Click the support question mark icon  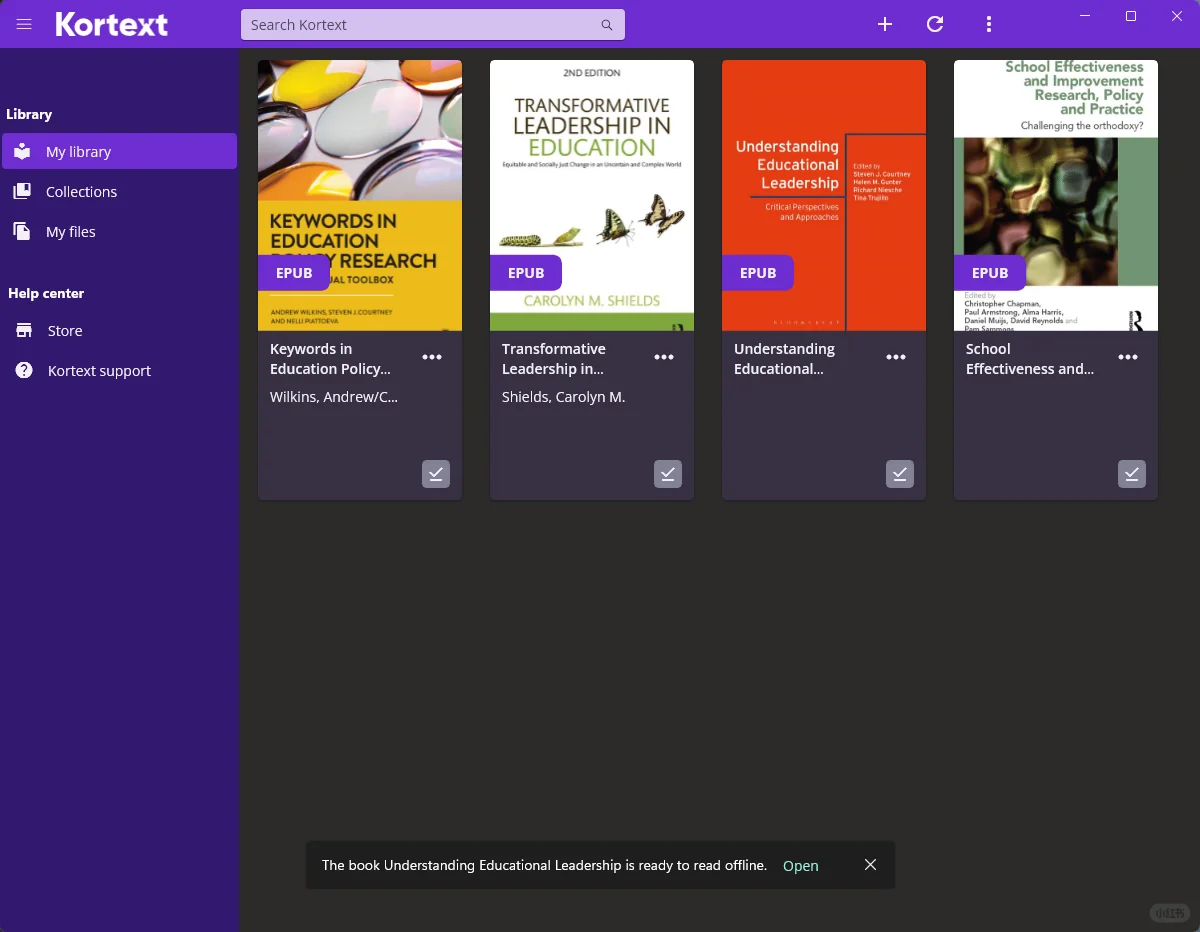pos(23,370)
